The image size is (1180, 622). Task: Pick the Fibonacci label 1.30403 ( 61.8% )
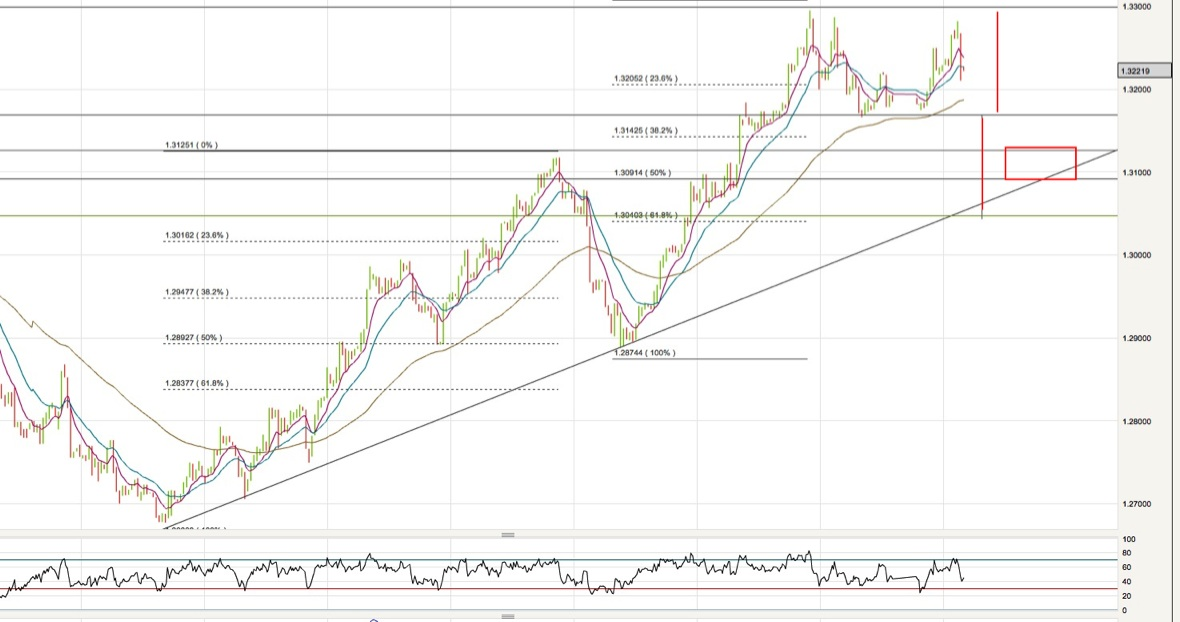(x=646, y=216)
